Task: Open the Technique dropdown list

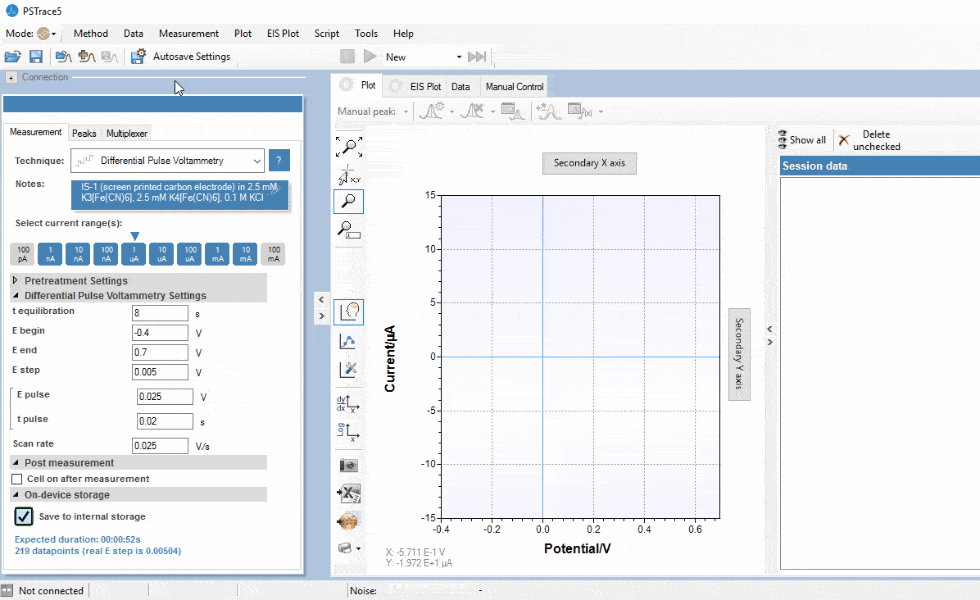Action: [167, 160]
